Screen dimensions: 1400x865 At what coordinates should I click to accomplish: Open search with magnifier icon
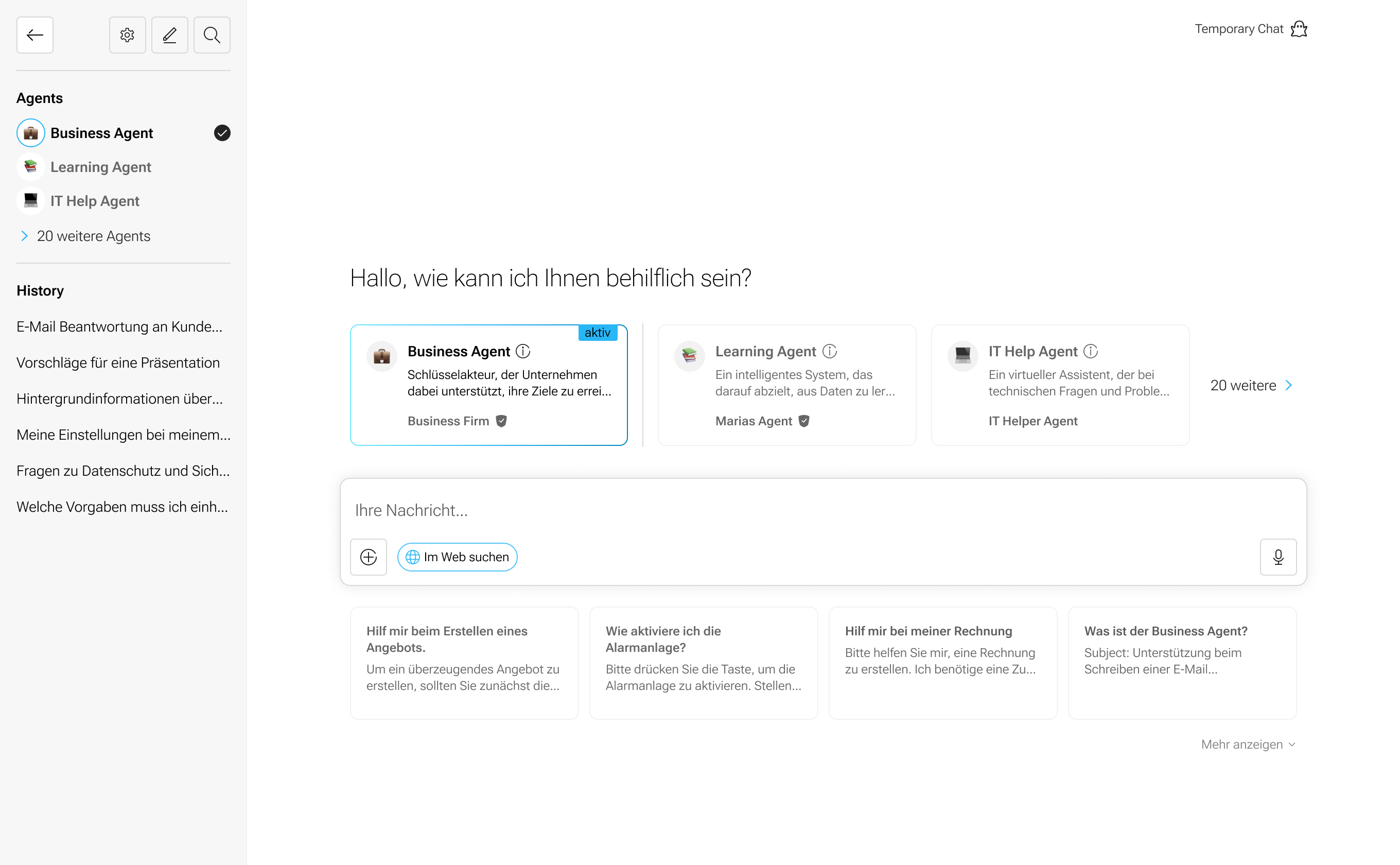[212, 35]
